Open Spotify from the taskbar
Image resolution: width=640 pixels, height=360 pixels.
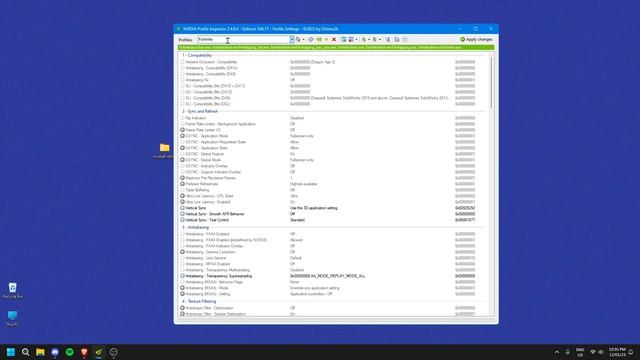[x=70, y=352]
